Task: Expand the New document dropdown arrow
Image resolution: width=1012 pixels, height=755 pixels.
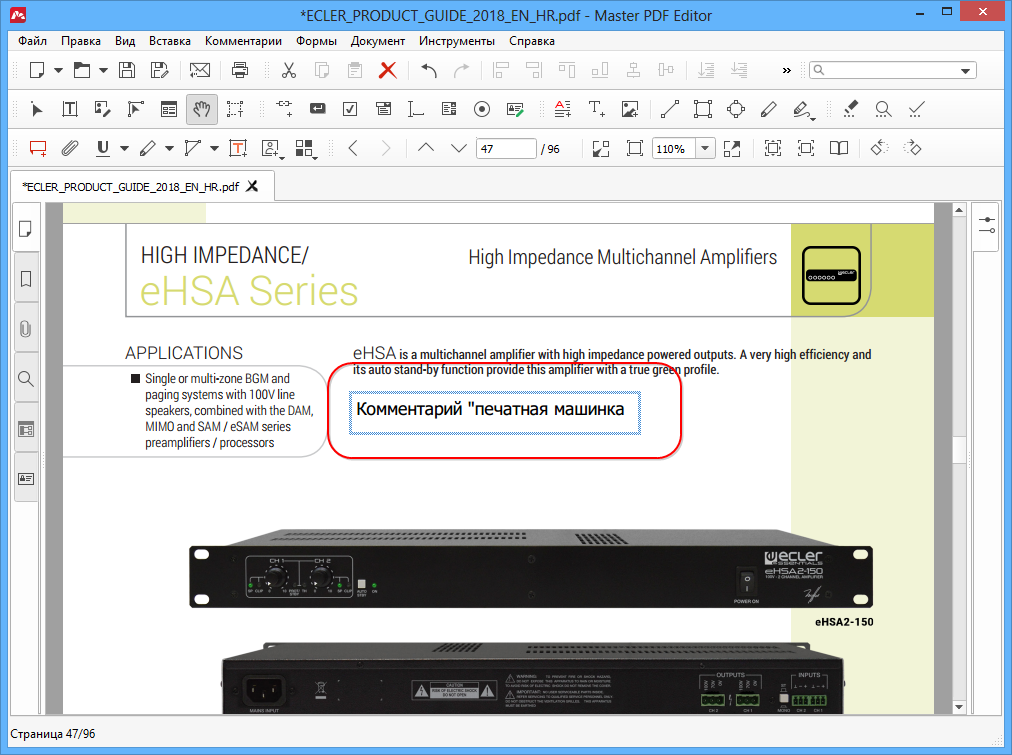Action: [x=58, y=70]
